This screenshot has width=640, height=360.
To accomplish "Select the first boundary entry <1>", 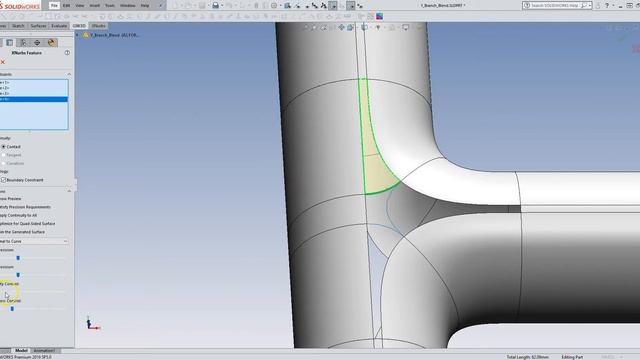I will coord(34,82).
